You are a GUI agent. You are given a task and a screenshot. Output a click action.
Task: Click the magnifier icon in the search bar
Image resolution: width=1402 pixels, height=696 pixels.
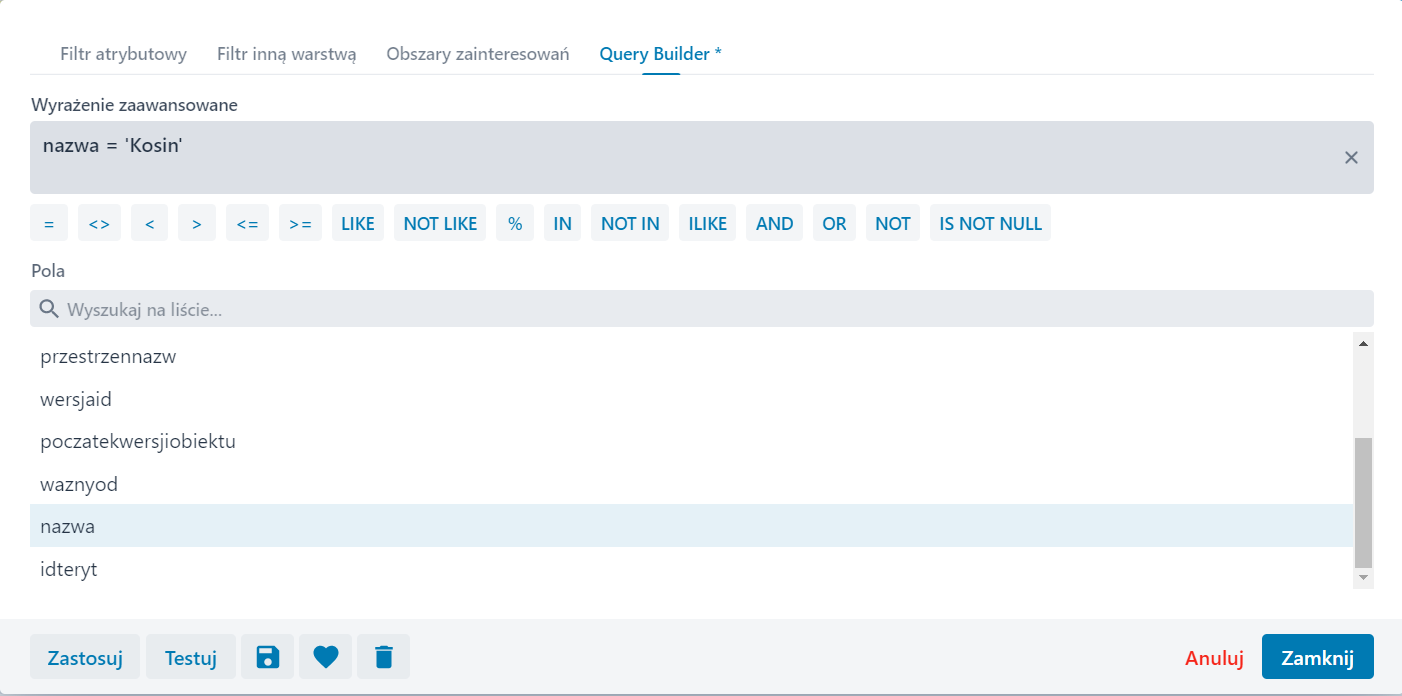pyautogui.click(x=49, y=308)
